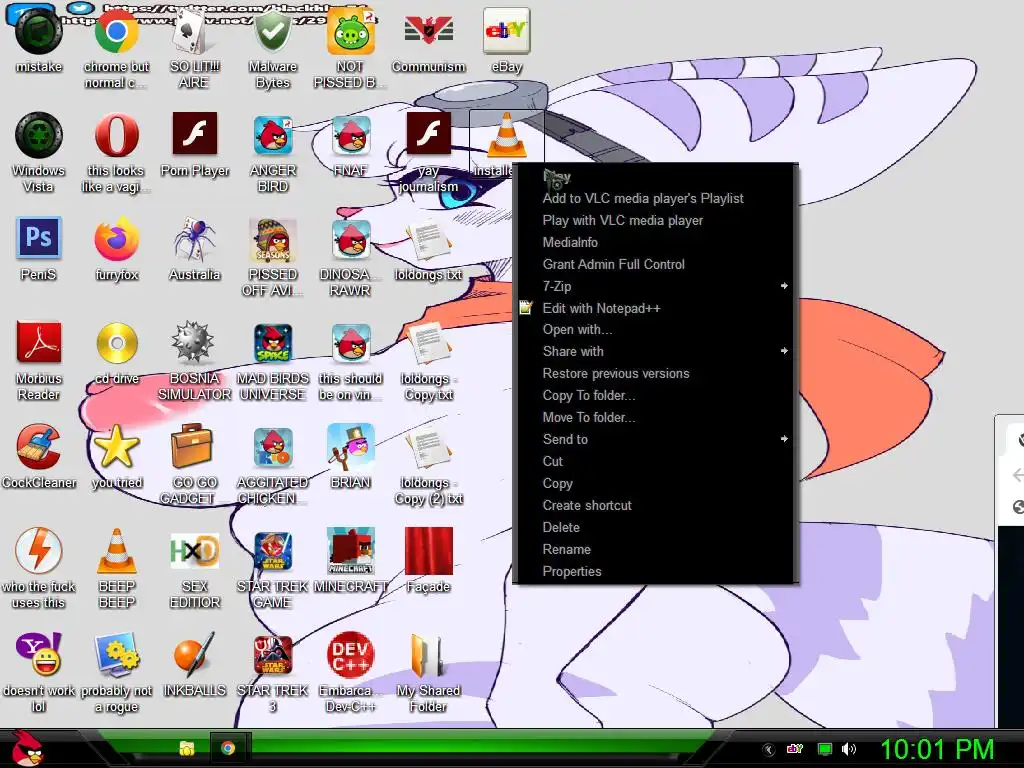Viewport: 1024px width, 768px height.
Task: Select the Malware Bytes shield icon
Action: coord(272,33)
